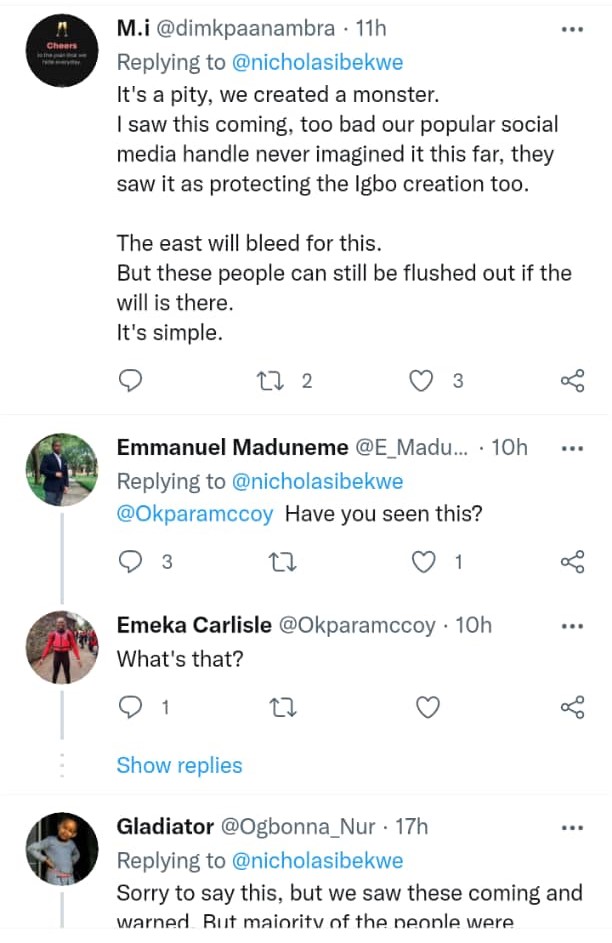
Task: Reply to Emeka Carlisle's 'What's that?' tweet
Action: pyautogui.click(x=131, y=708)
